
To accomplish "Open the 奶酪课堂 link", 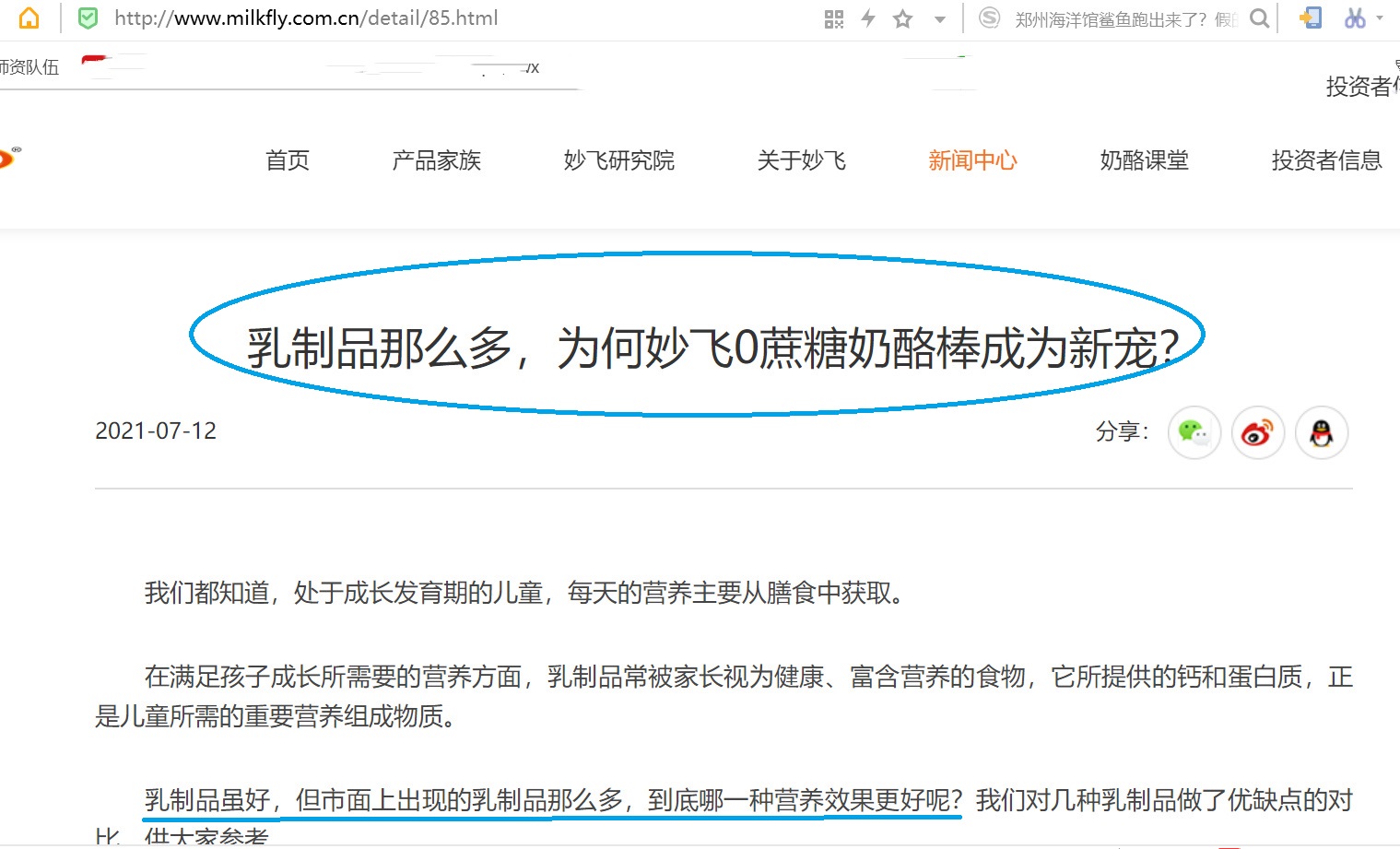I will [x=1144, y=160].
